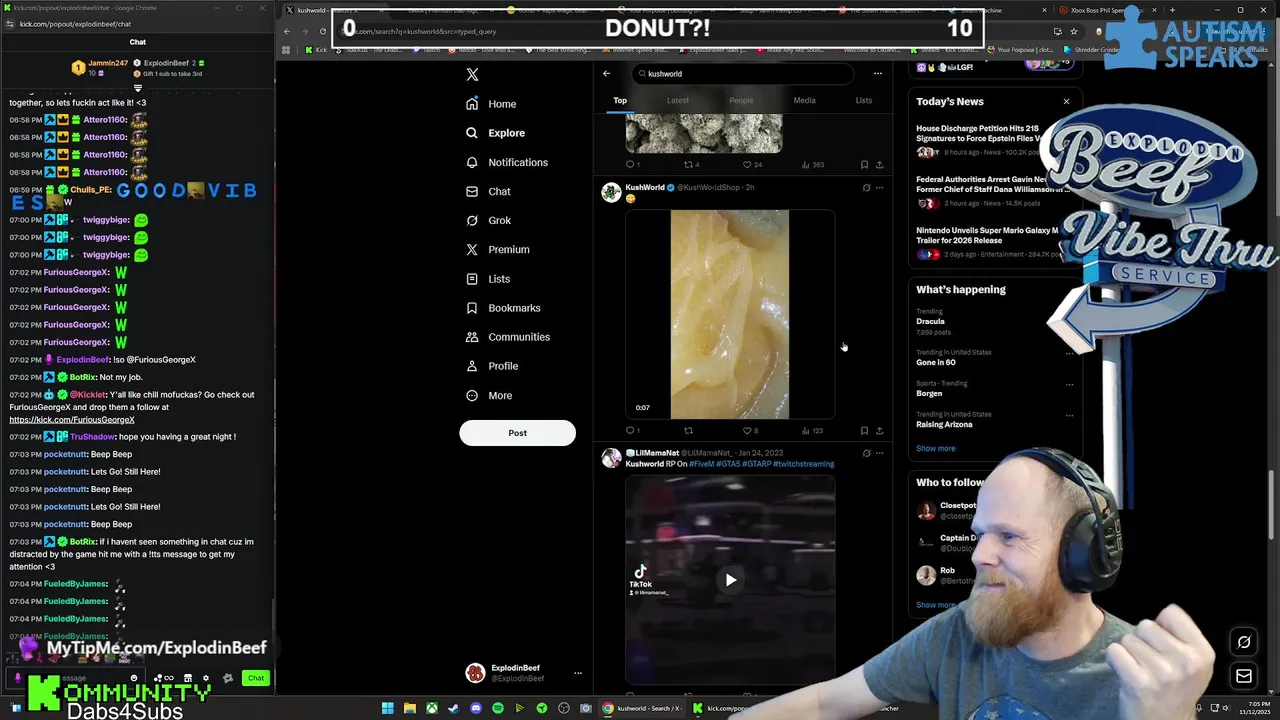Open Dracula trending topic

click(x=931, y=322)
